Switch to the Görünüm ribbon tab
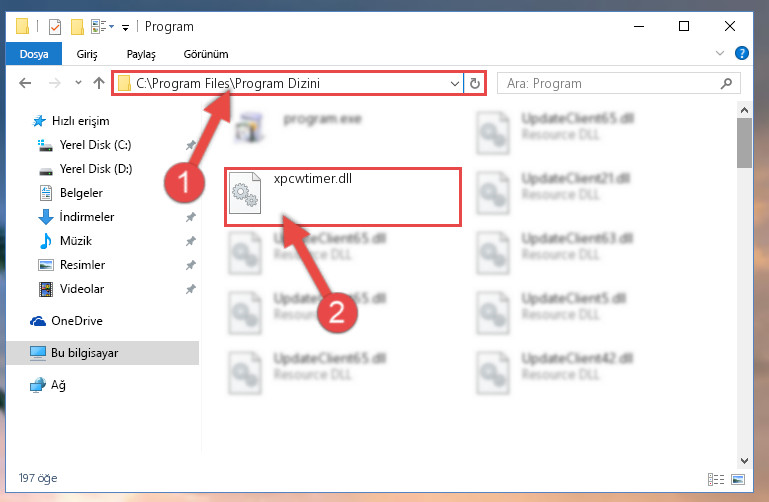This screenshot has height=502, width=769. (x=206, y=54)
